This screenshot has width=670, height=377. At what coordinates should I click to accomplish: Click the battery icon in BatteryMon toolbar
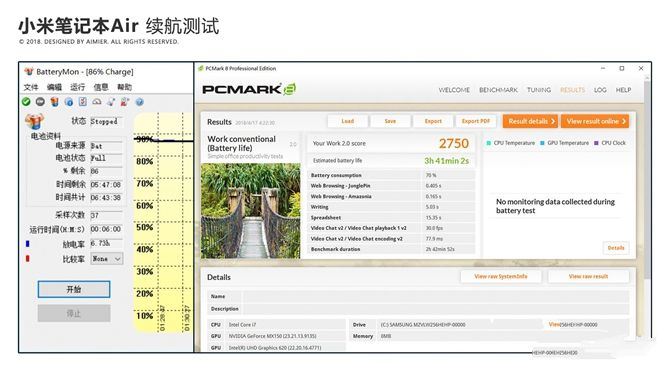pyautogui.click(x=54, y=102)
